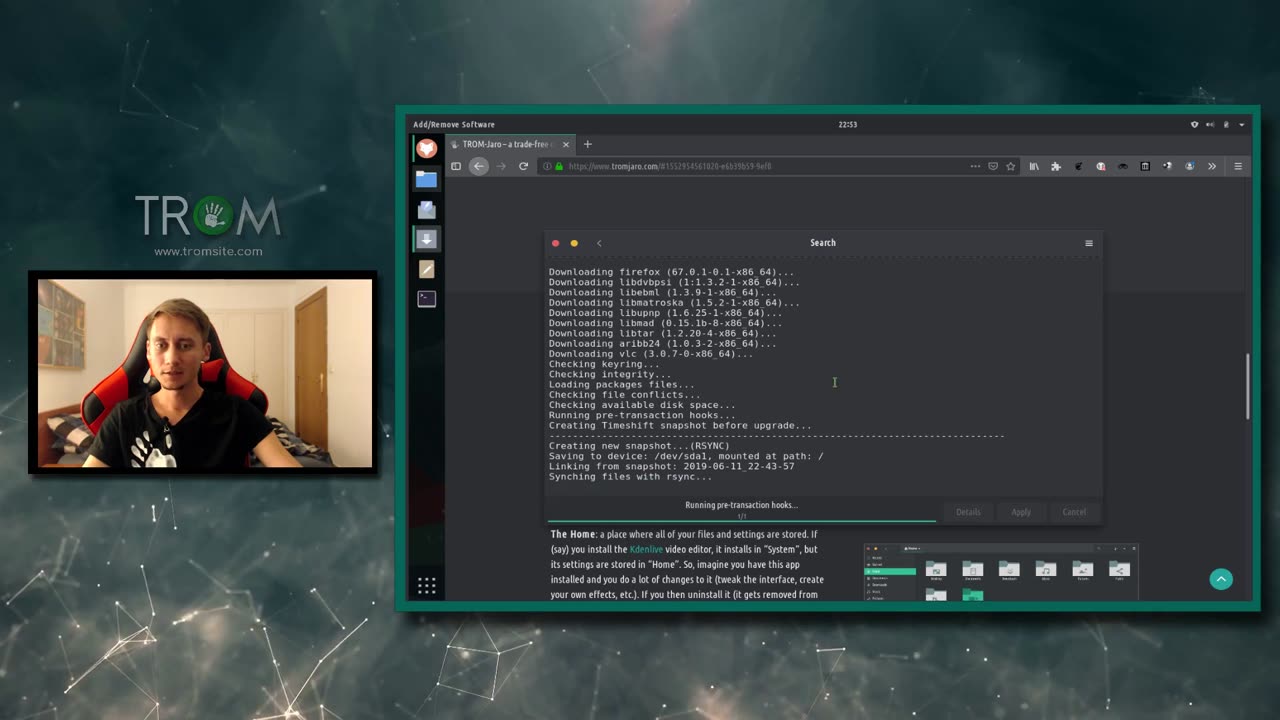1280x720 pixels.
Task: Click "Checking available disk space..." line
Action: pyautogui.click(x=641, y=405)
